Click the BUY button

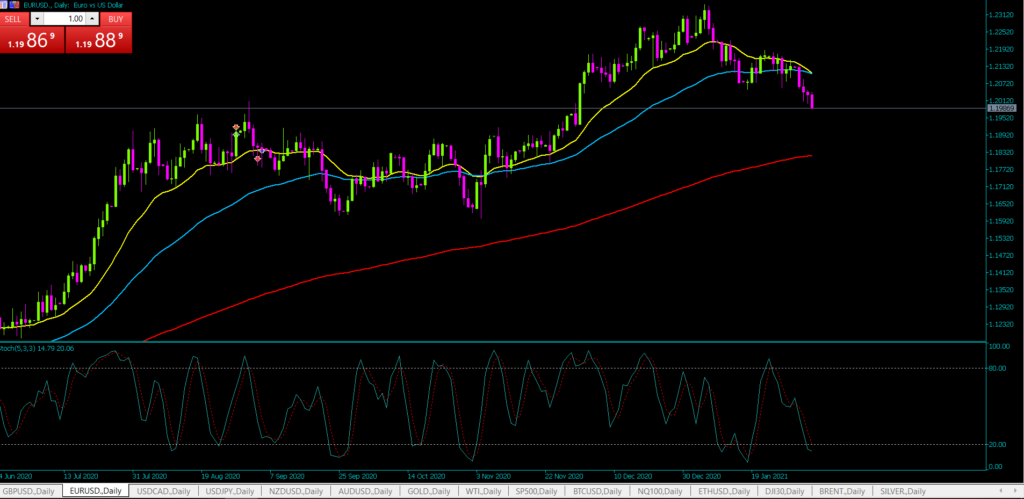(x=115, y=18)
